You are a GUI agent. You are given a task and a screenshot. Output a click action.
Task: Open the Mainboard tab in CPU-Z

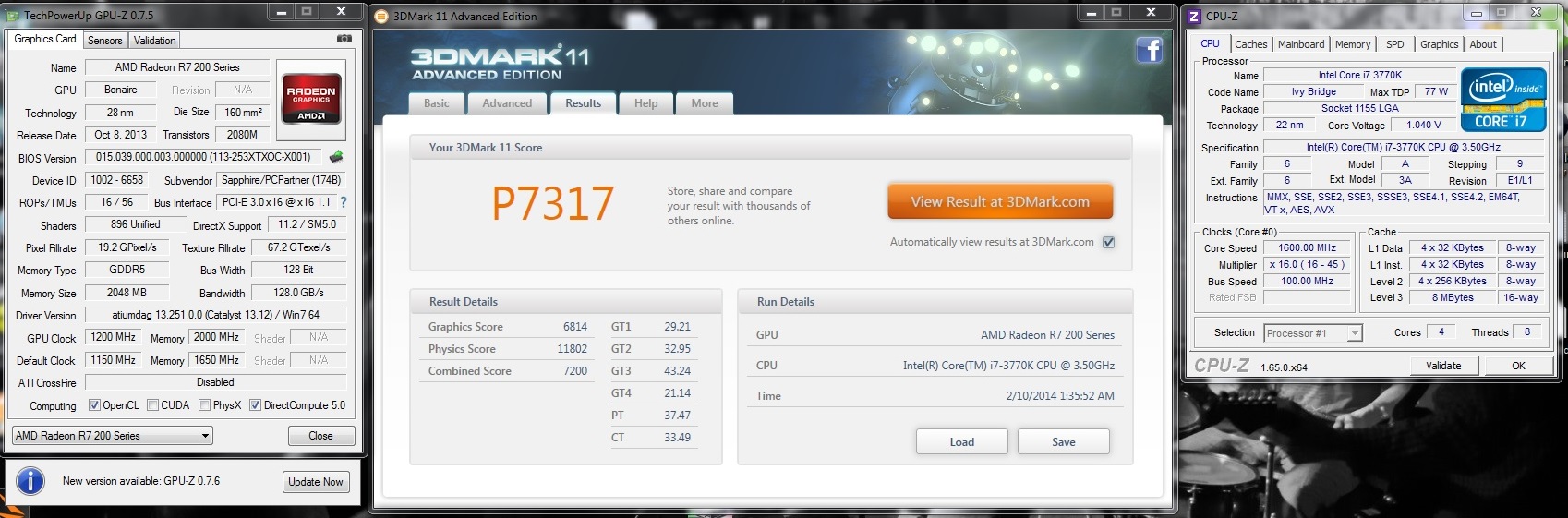point(1300,44)
